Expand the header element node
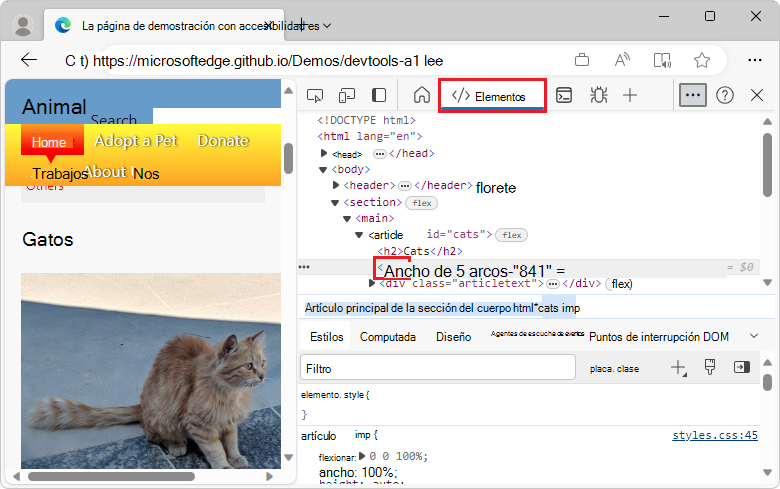The height and width of the screenshot is (489, 780). (x=336, y=186)
